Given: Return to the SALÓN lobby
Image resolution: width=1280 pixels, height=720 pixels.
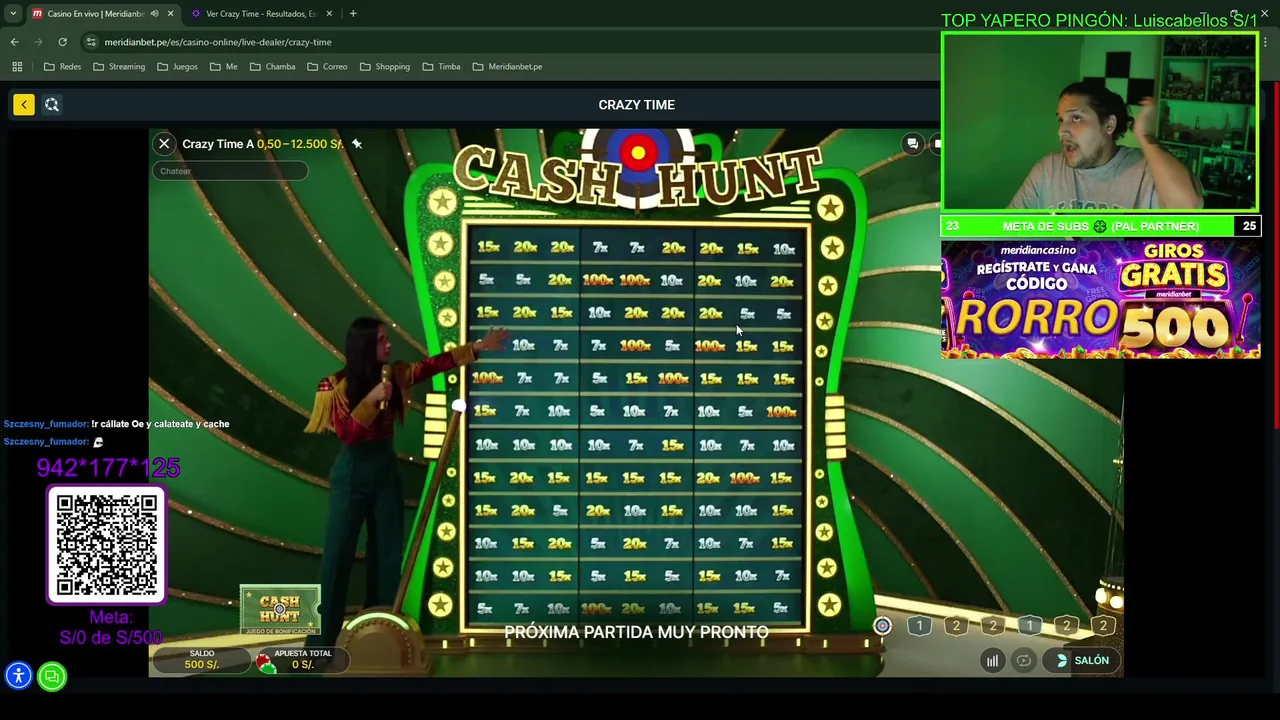Looking at the screenshot, I should (x=1083, y=660).
